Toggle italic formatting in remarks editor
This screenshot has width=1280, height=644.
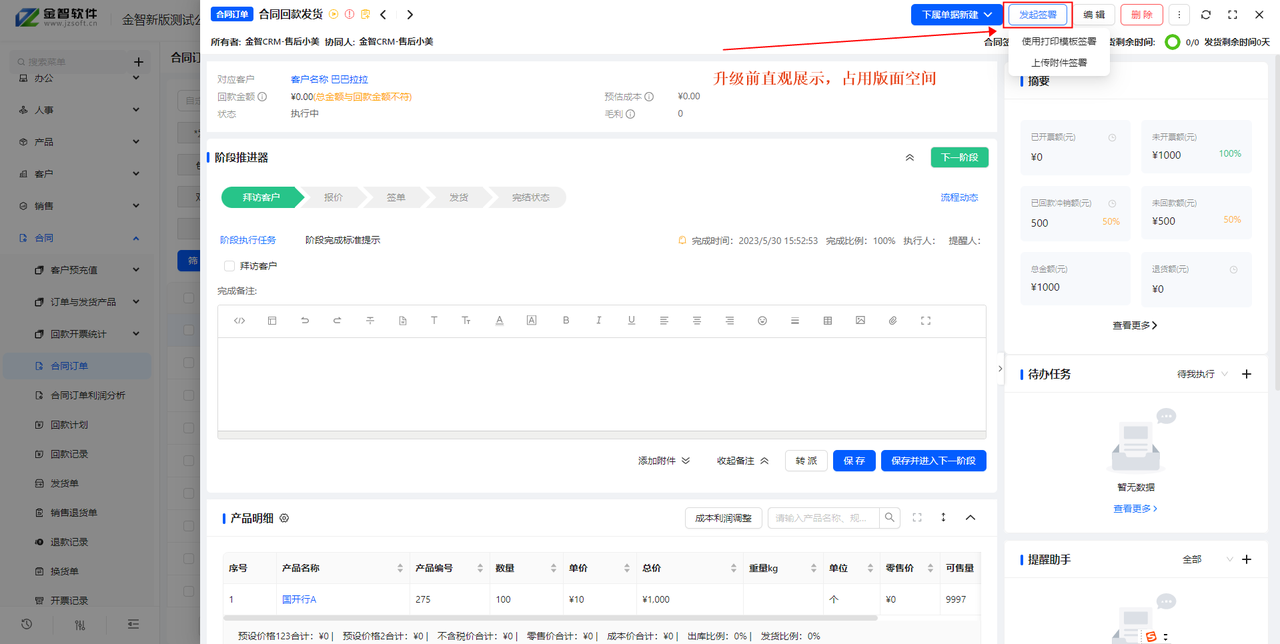(x=598, y=320)
